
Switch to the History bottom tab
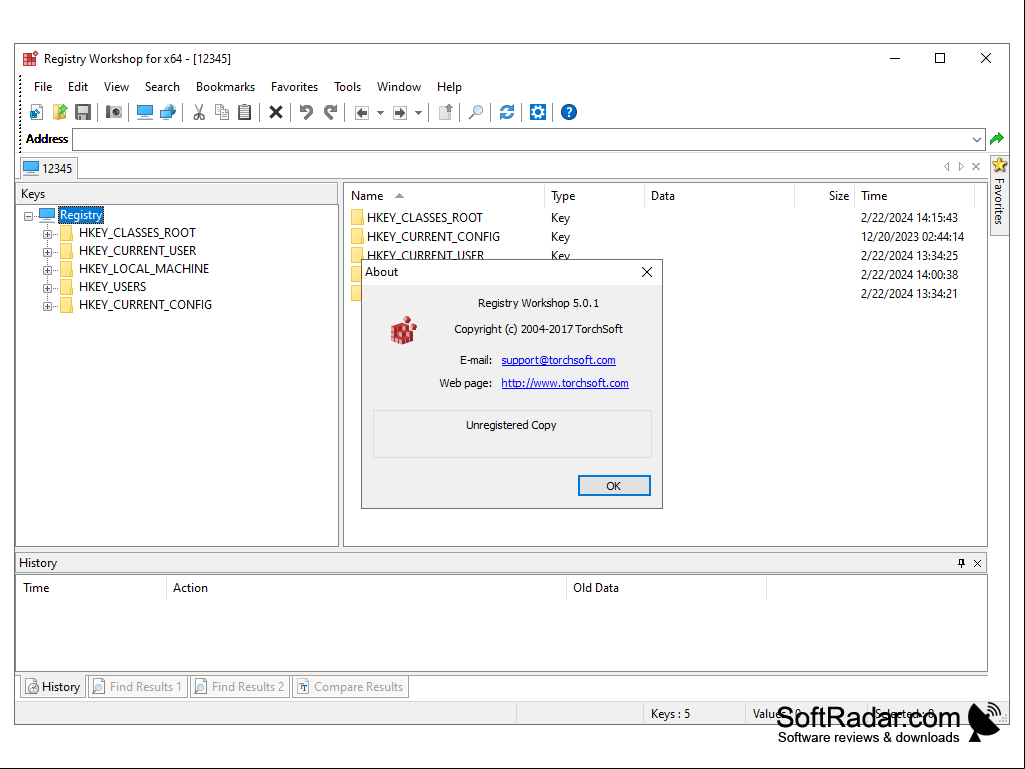click(53, 687)
